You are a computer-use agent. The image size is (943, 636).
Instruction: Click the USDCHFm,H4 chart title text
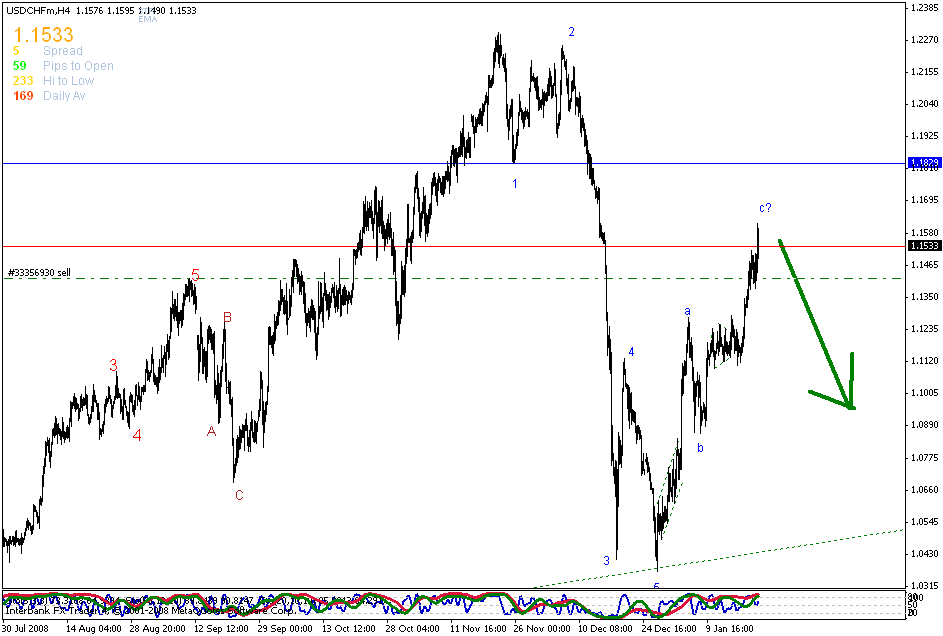[40, 11]
